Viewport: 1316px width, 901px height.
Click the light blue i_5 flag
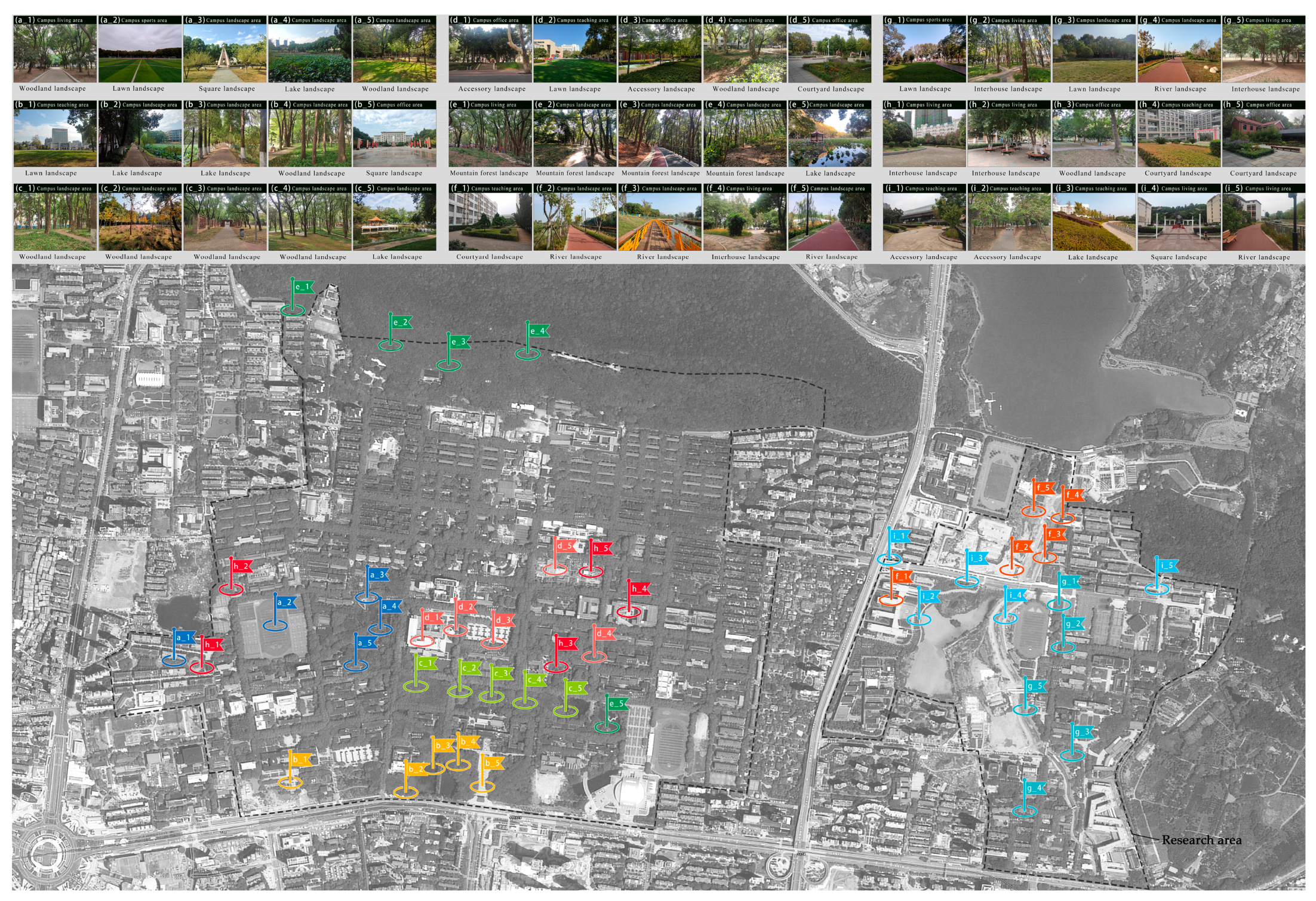(1167, 565)
